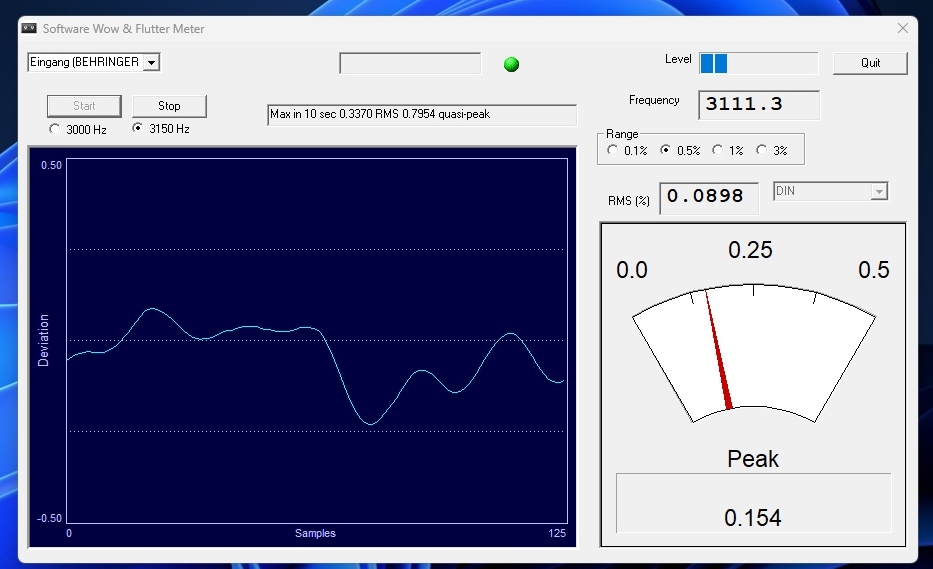This screenshot has height=569, width=933.
Task: Click the green status indicator light
Action: (511, 64)
